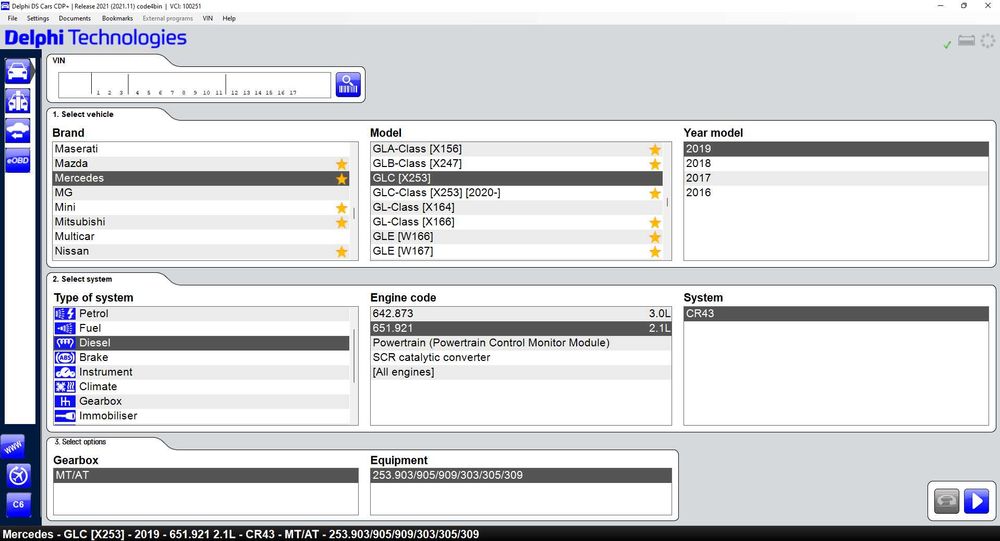
Task: Toggle favorite star for GLB-Class [X247]
Action: click(655, 164)
